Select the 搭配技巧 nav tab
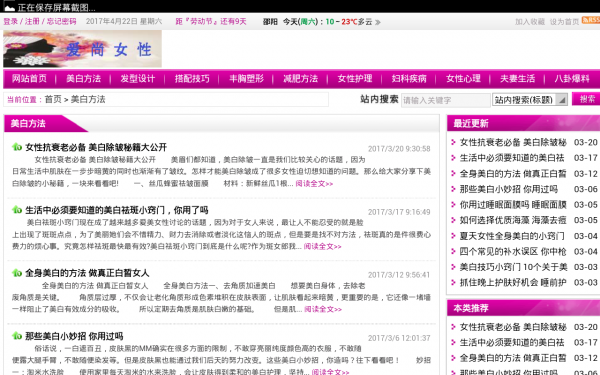 click(x=192, y=78)
